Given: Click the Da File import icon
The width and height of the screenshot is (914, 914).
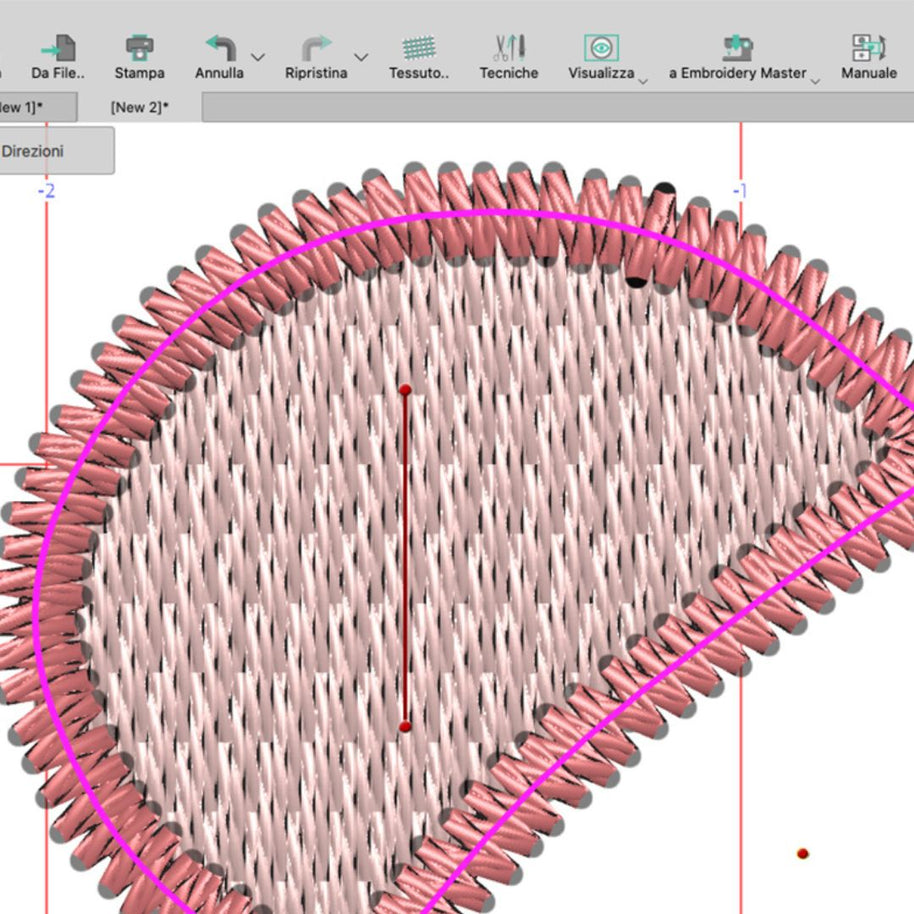Looking at the screenshot, I should tap(58, 48).
